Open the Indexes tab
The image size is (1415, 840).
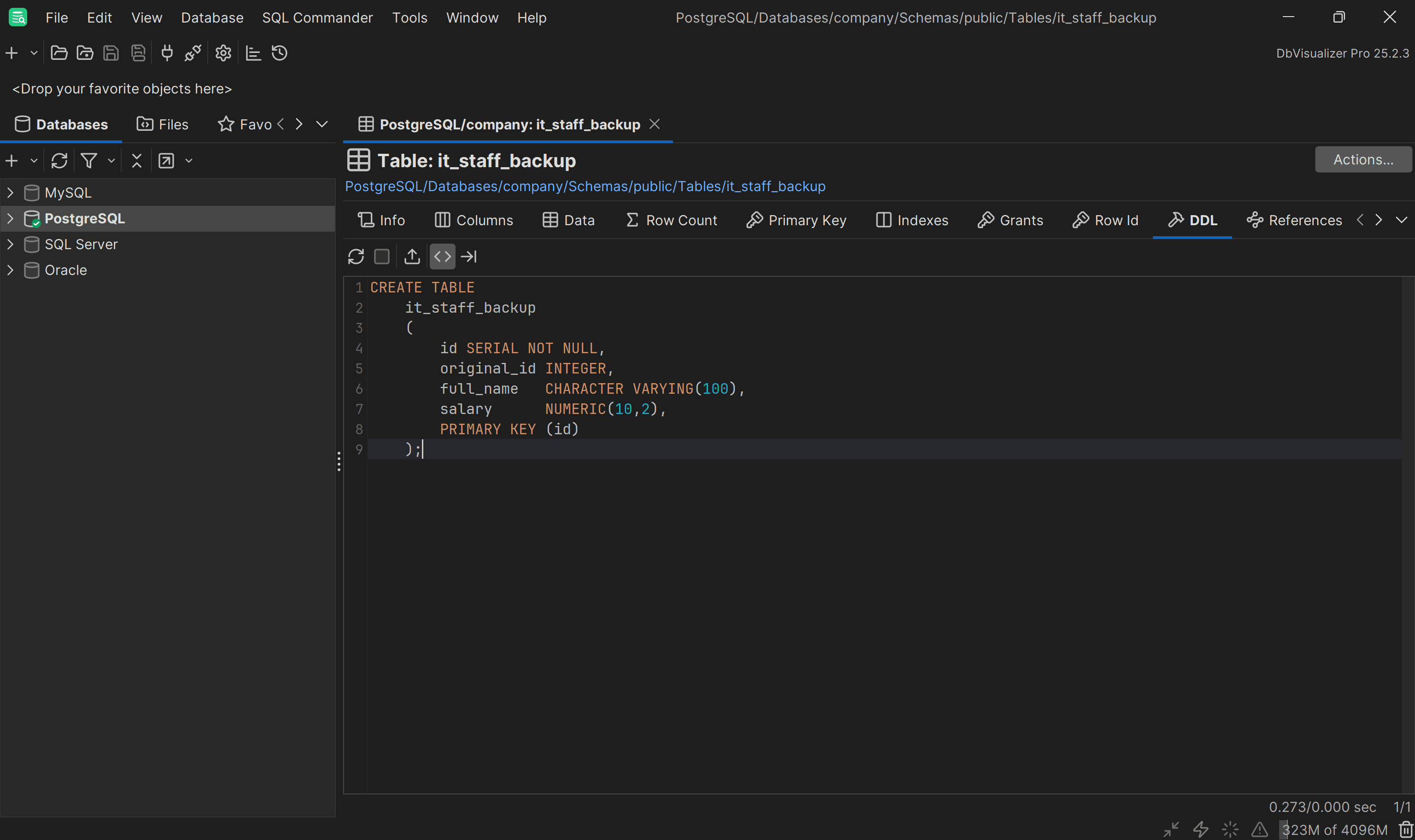coord(912,220)
